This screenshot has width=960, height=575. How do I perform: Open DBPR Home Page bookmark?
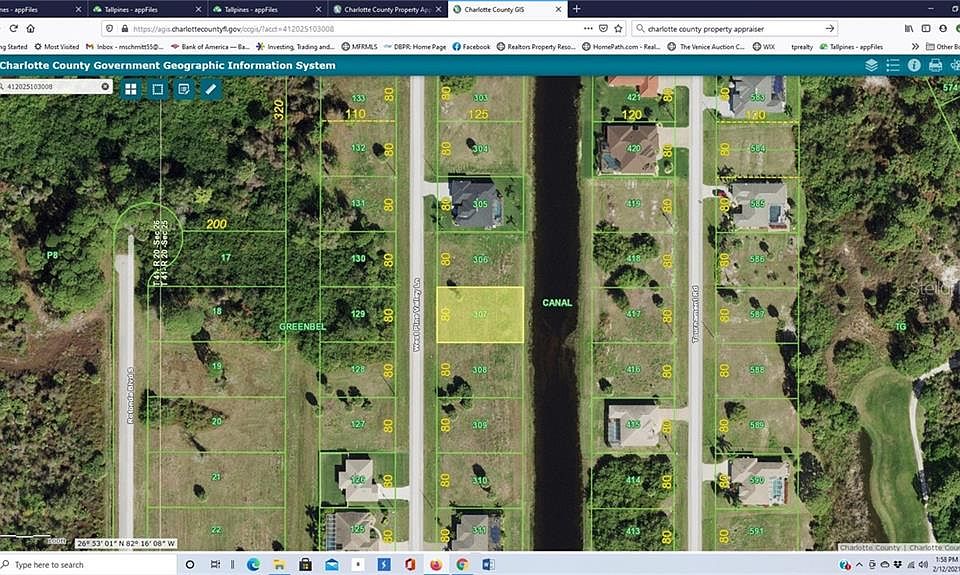coord(414,47)
